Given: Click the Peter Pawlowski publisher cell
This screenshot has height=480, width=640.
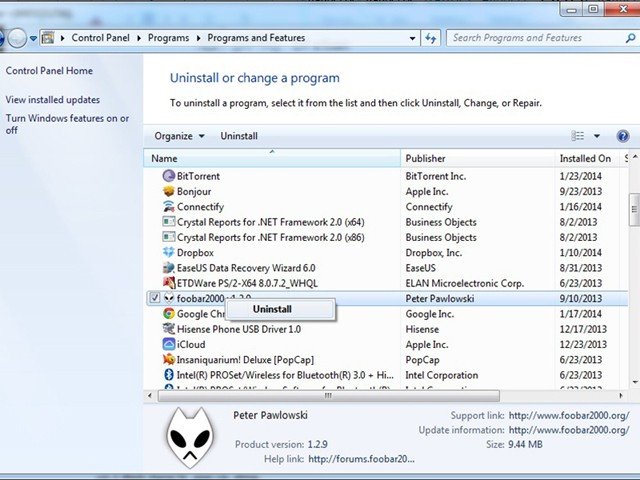Looking at the screenshot, I should tap(440, 298).
